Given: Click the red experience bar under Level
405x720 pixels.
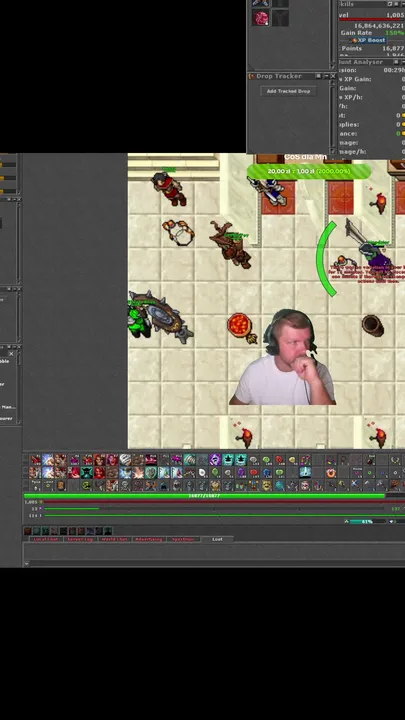Looking at the screenshot, I should [370, 19].
